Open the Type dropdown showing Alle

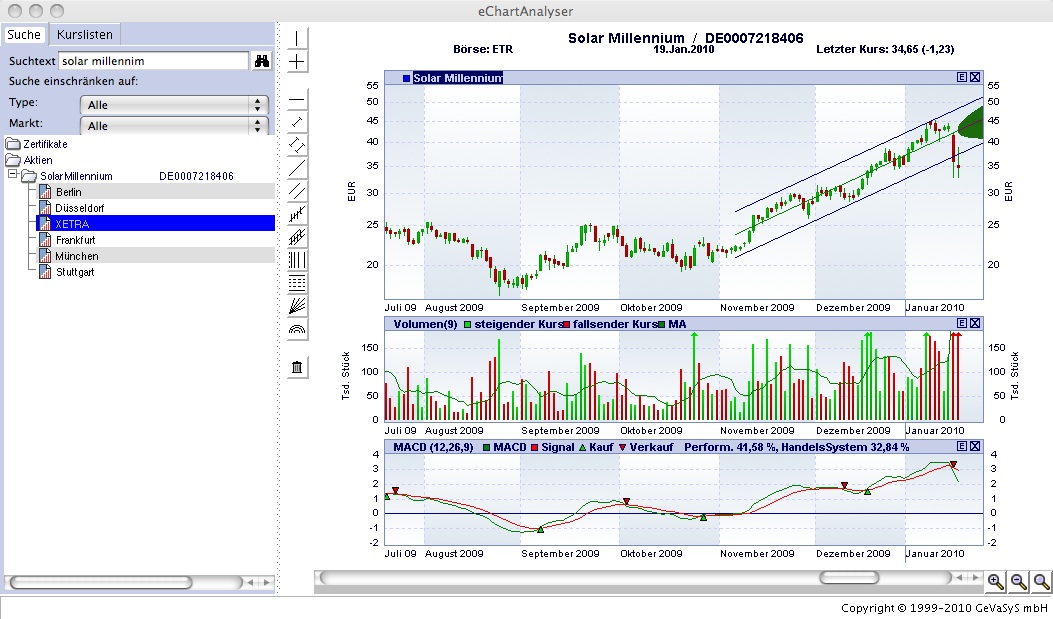click(x=172, y=102)
